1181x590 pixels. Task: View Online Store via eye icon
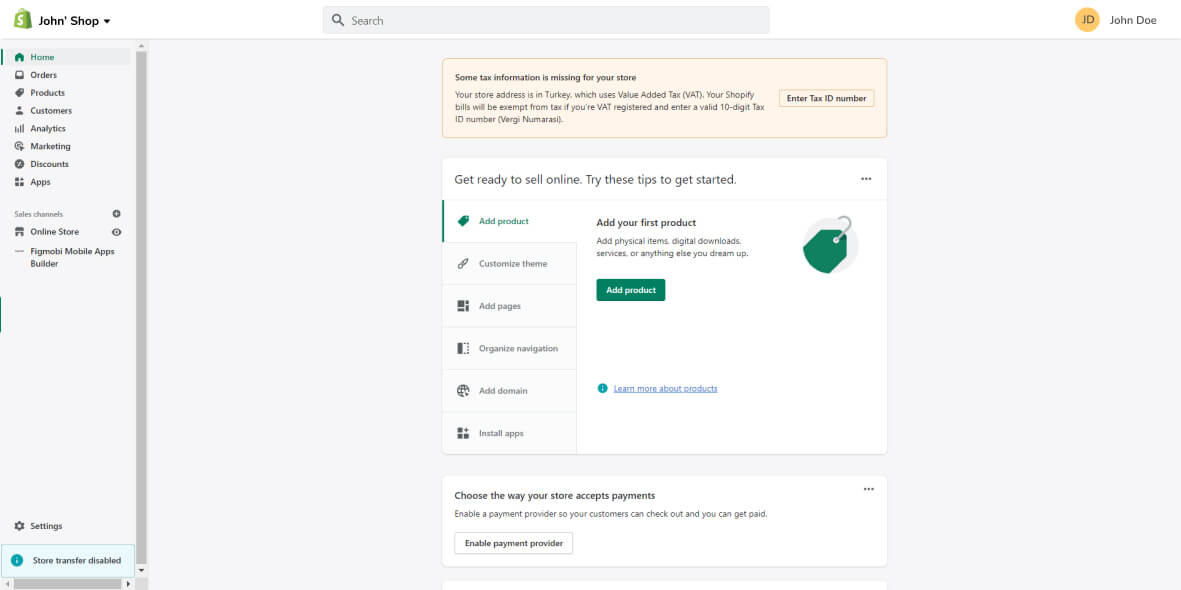pos(116,232)
